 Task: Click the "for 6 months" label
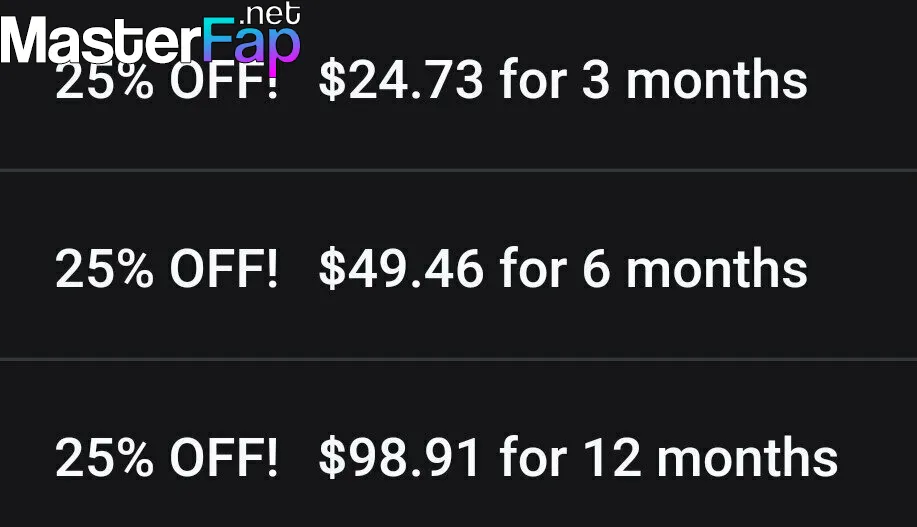click(653, 269)
